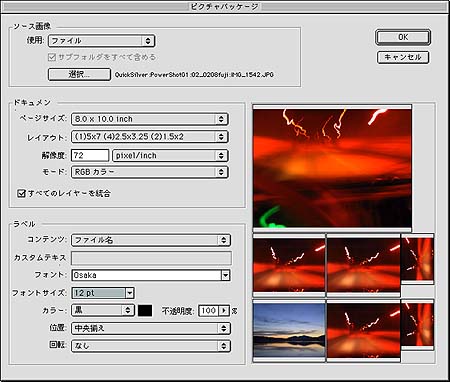Click the 不透明度 field showing 100
Viewport: 450px width, 382px height.
click(x=209, y=311)
